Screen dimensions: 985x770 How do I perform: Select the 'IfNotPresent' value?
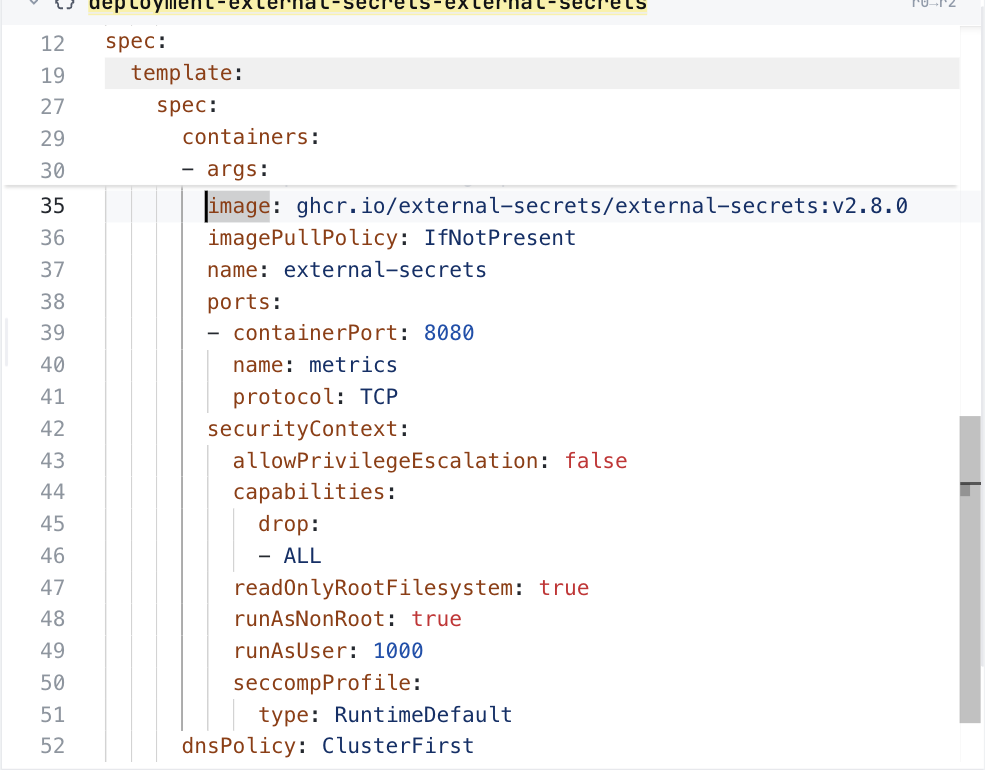click(499, 238)
